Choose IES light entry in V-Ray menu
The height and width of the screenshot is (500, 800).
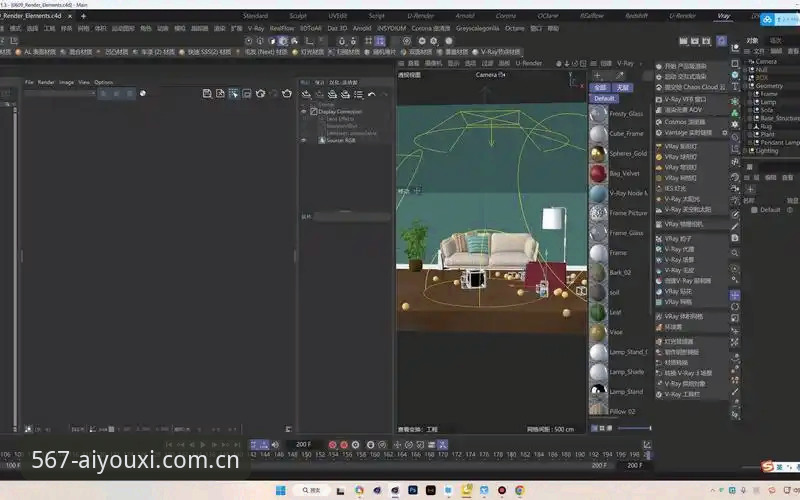click(x=674, y=188)
